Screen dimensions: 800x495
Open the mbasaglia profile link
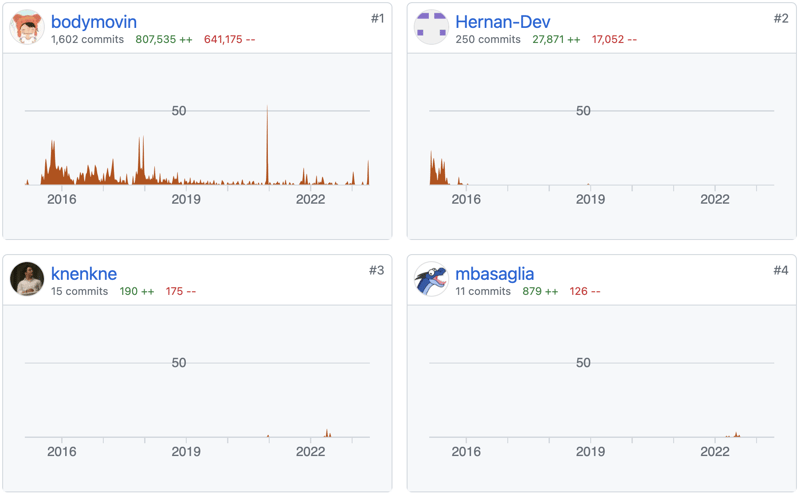494,273
